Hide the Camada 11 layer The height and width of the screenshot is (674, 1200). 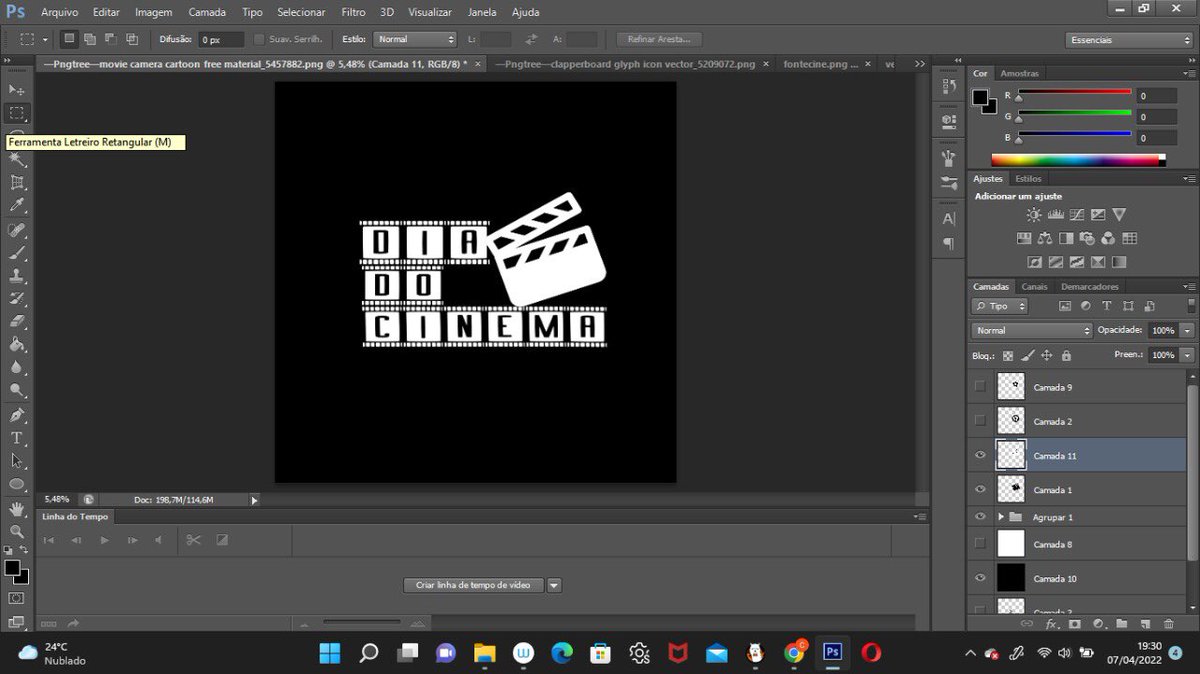click(x=978, y=455)
